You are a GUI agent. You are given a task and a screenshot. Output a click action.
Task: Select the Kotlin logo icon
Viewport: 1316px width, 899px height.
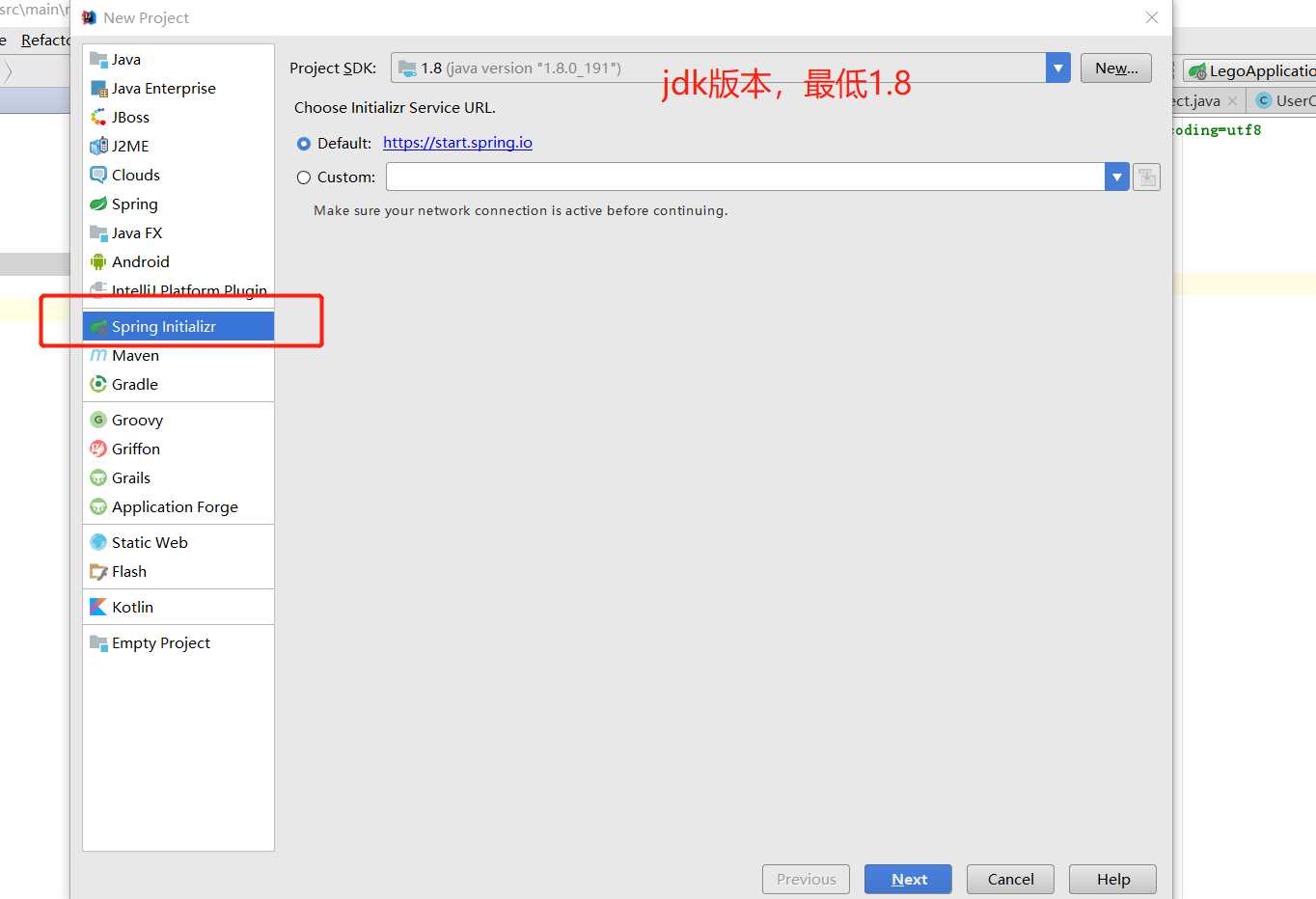(98, 608)
